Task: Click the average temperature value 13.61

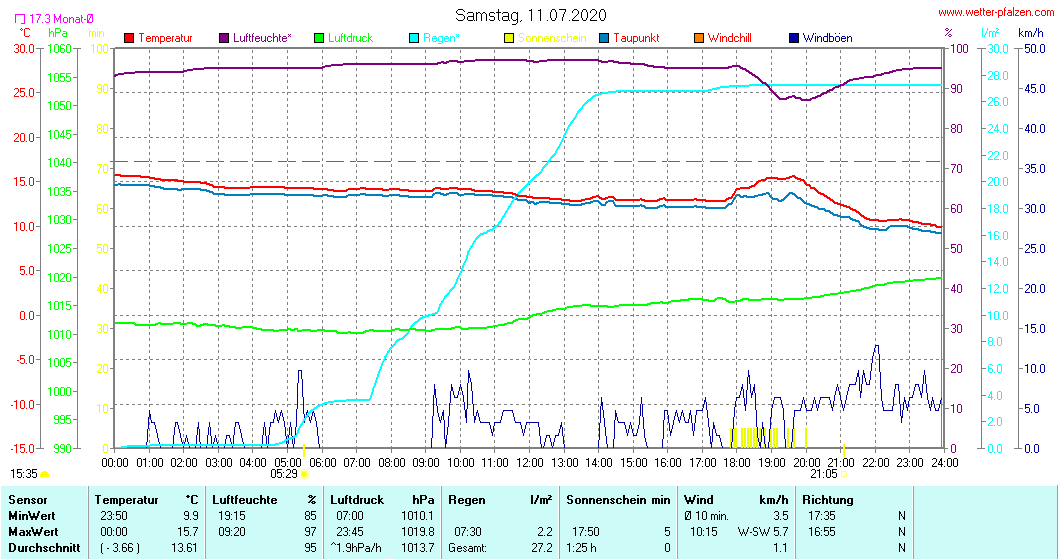Action: [184, 548]
